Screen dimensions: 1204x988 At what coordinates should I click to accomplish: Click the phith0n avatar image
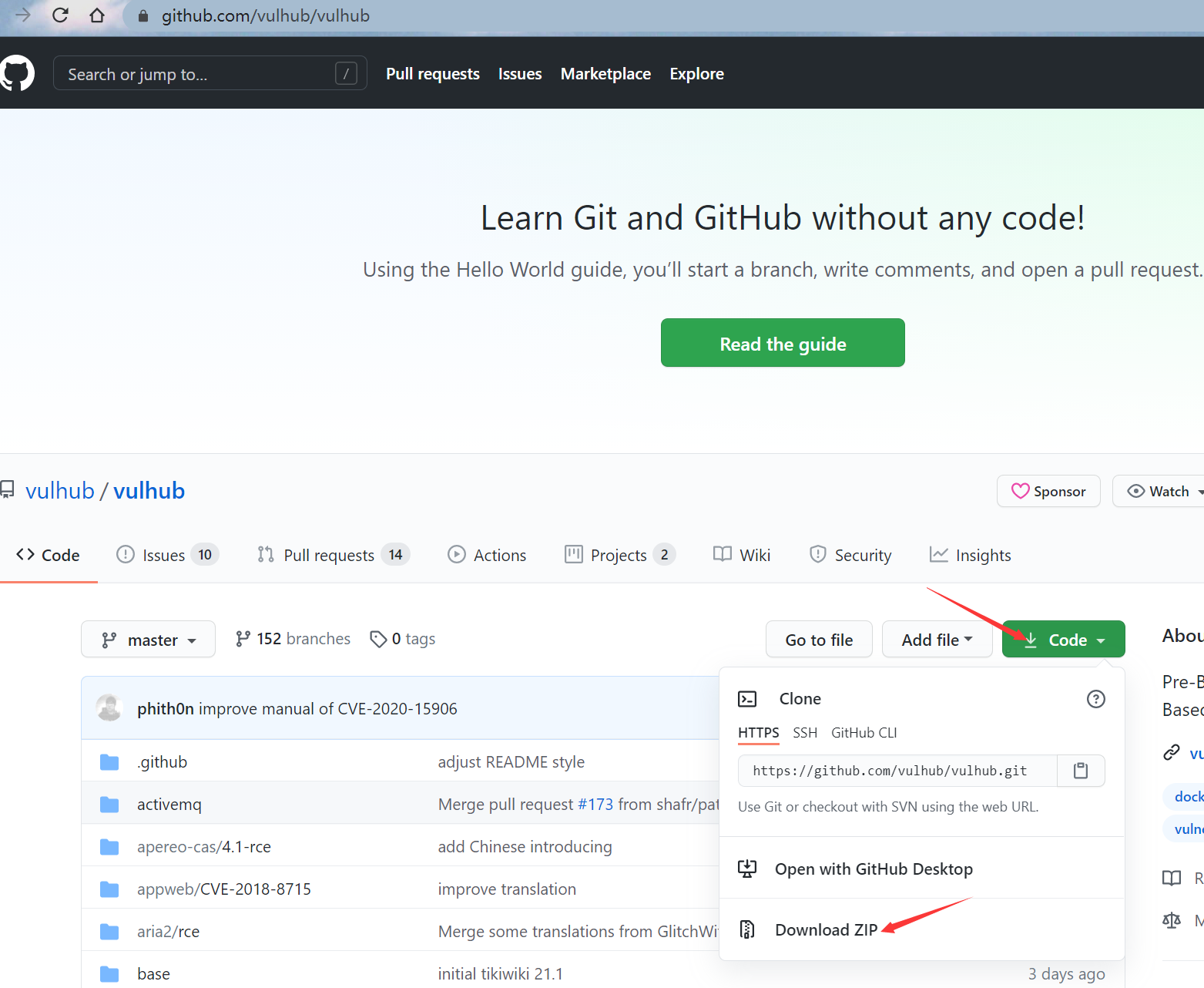point(109,707)
